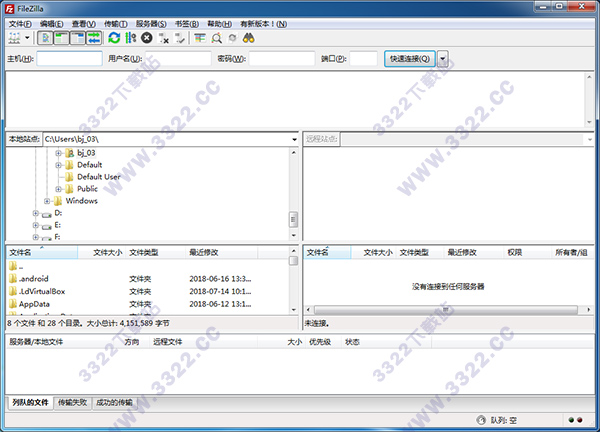Click the queue status clock icon

pos(481,420)
